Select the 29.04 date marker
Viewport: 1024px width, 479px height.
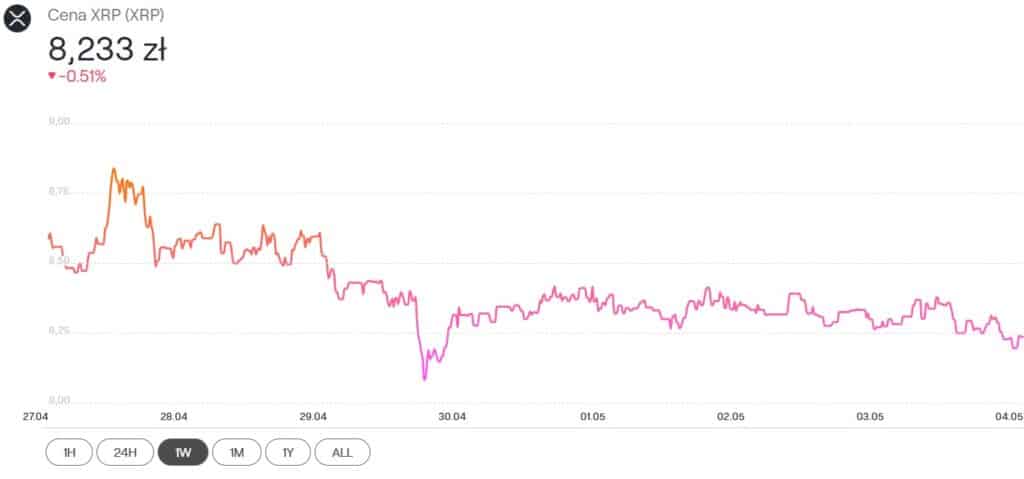[313, 416]
